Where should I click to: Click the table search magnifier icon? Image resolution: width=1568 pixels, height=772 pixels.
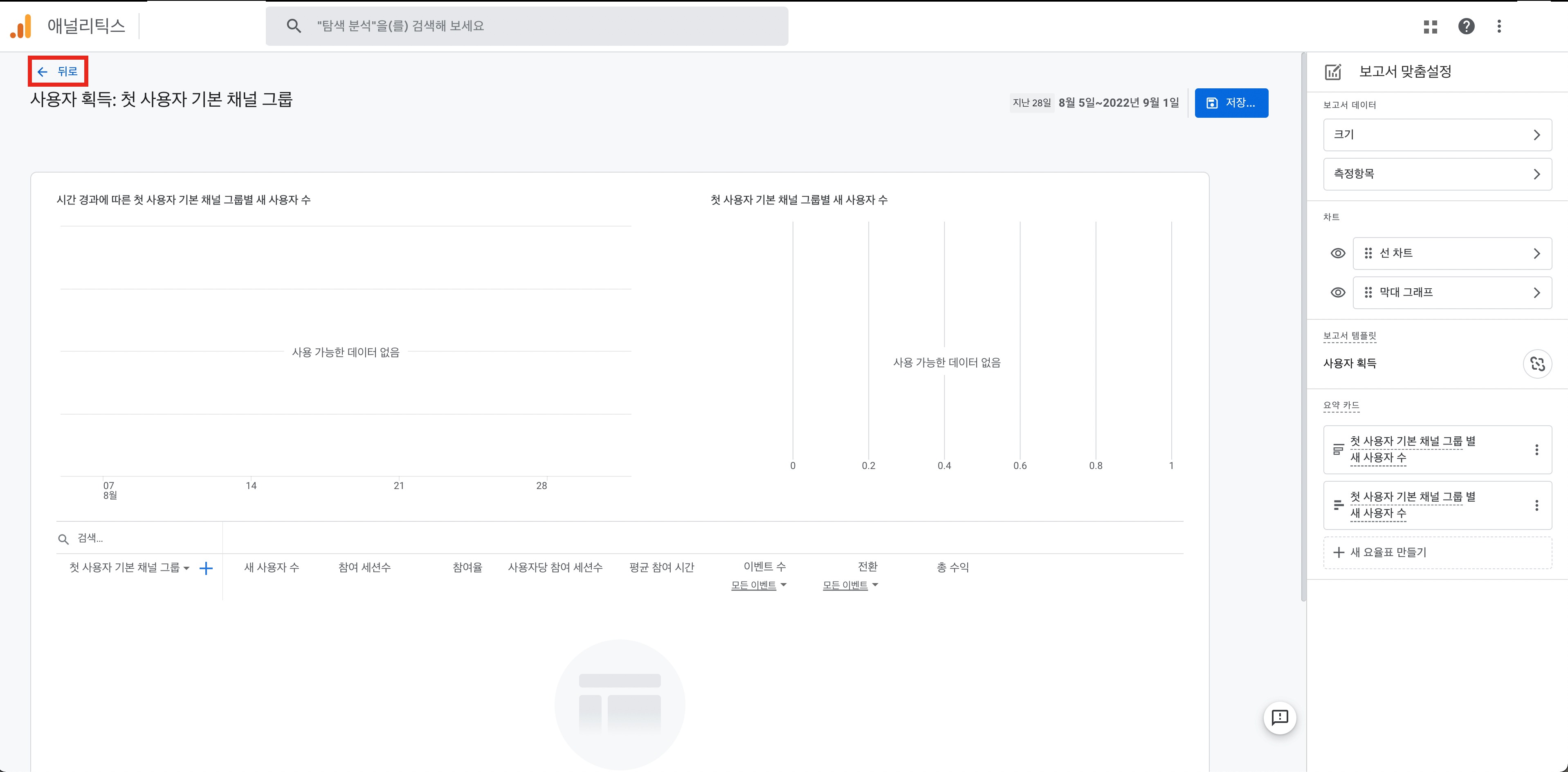[63, 539]
